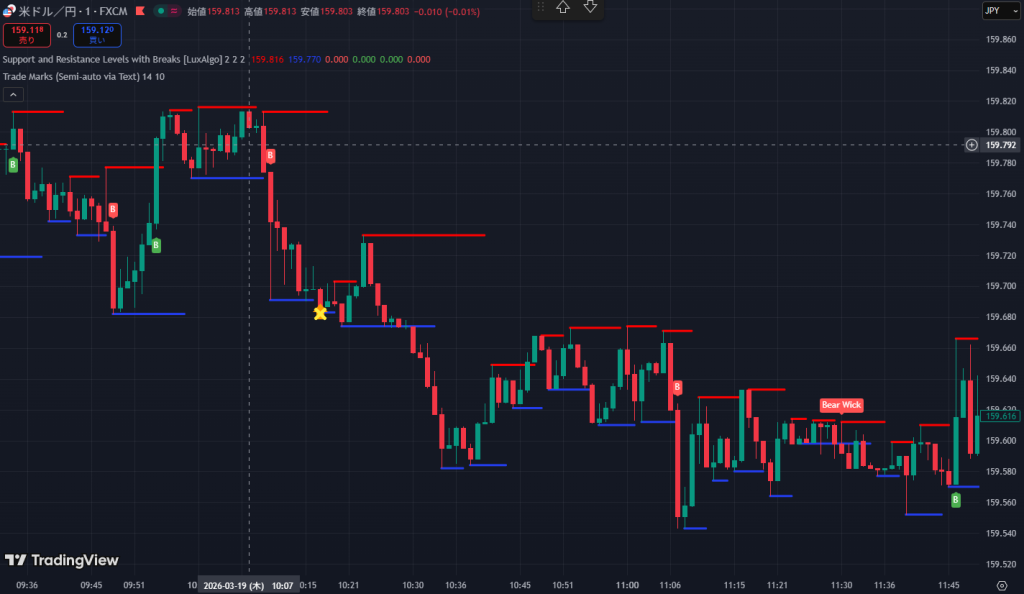1024x594 pixels.
Task: Click the floating toolbar drag handle
Action: coord(541,7)
